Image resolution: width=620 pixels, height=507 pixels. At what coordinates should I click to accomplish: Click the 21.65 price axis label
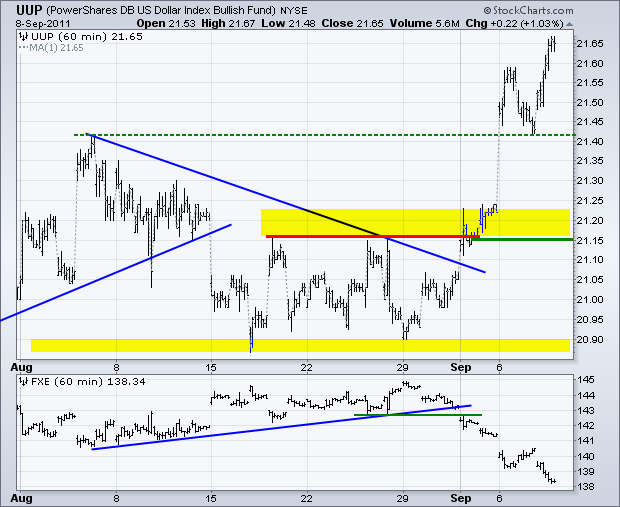[x=590, y=44]
